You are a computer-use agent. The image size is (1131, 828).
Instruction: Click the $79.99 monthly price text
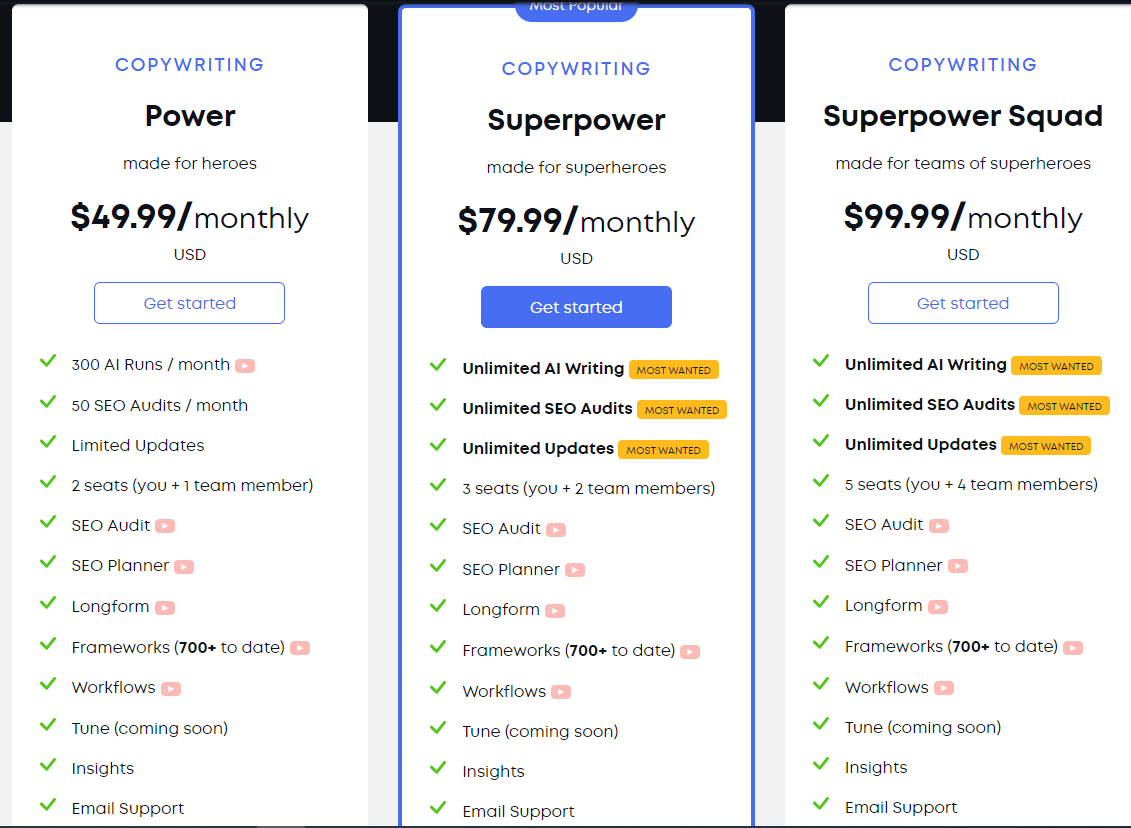click(576, 221)
